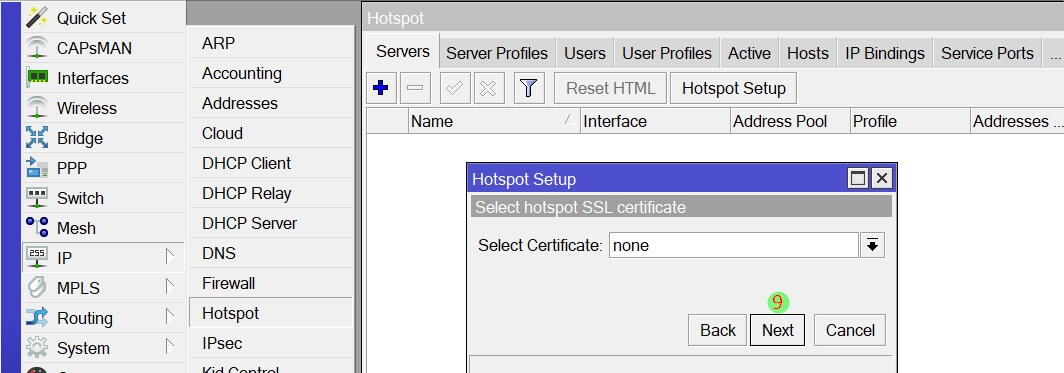The height and width of the screenshot is (373, 1064).
Task: Click the Hotspot Setup toolbar button
Action: pos(734,88)
